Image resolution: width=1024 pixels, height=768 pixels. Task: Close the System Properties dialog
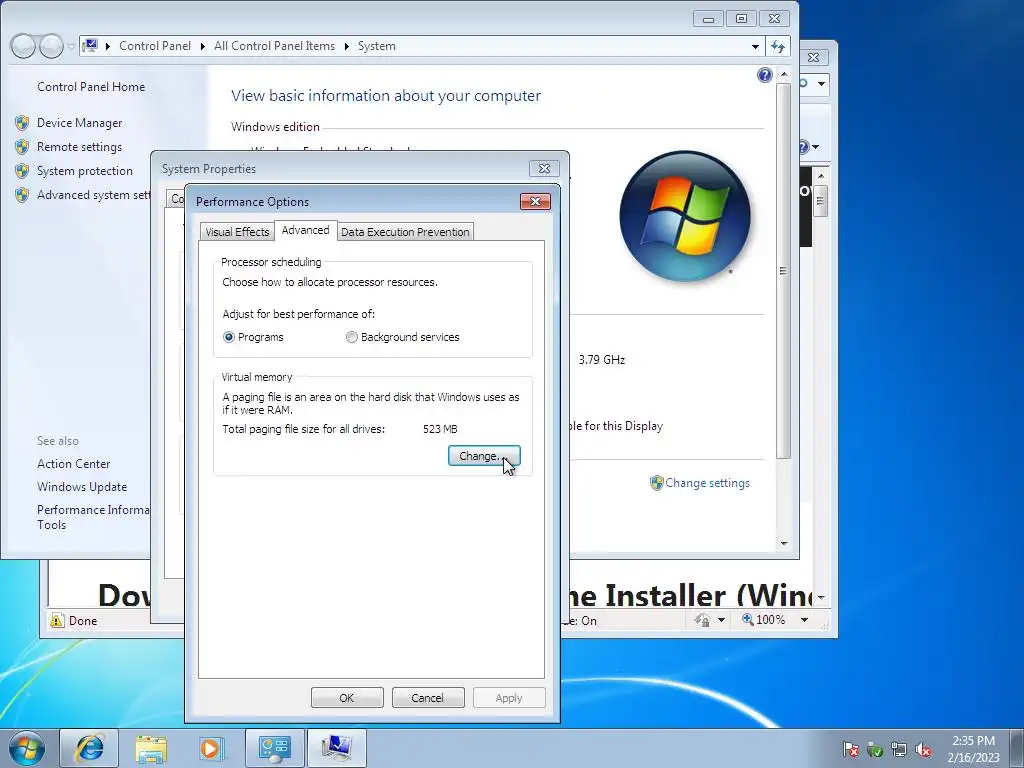[x=544, y=168]
